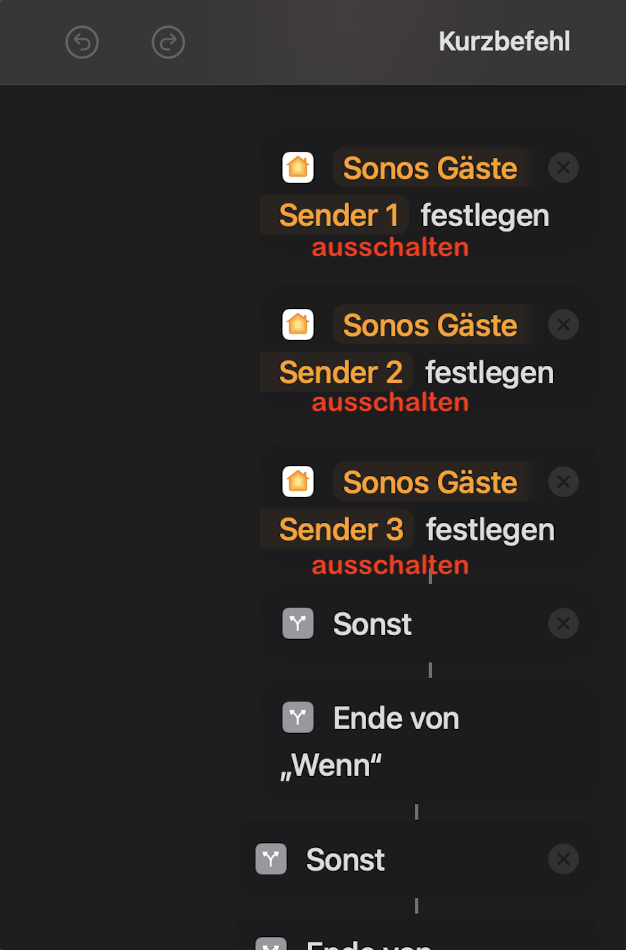Delete the Sender 2 action
Image resolution: width=626 pixels, height=950 pixels.
coord(564,324)
